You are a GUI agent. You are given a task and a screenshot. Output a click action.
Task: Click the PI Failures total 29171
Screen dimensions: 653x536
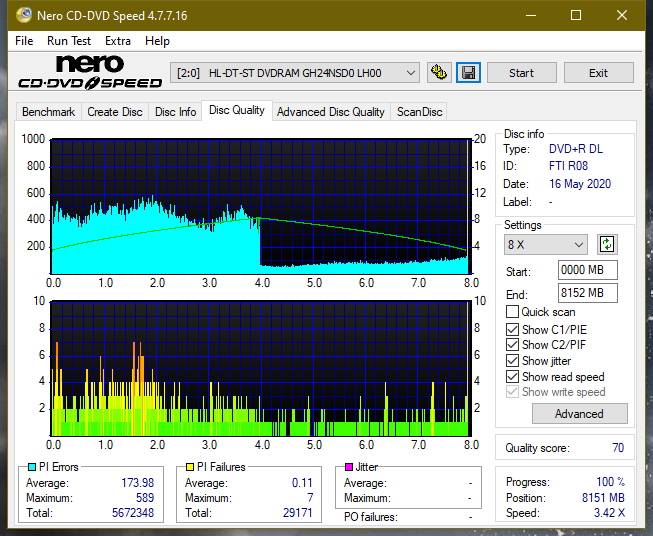click(x=297, y=513)
